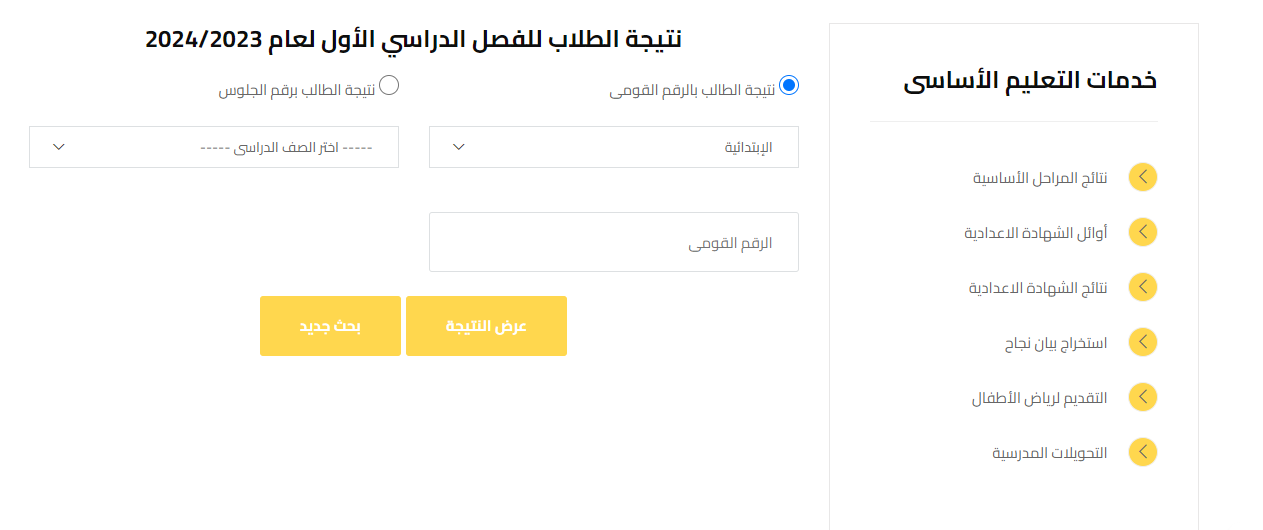This screenshot has width=1263, height=530.
Task: Open the نتائج المراحل الأساسية menu link
Action: (x=1040, y=178)
